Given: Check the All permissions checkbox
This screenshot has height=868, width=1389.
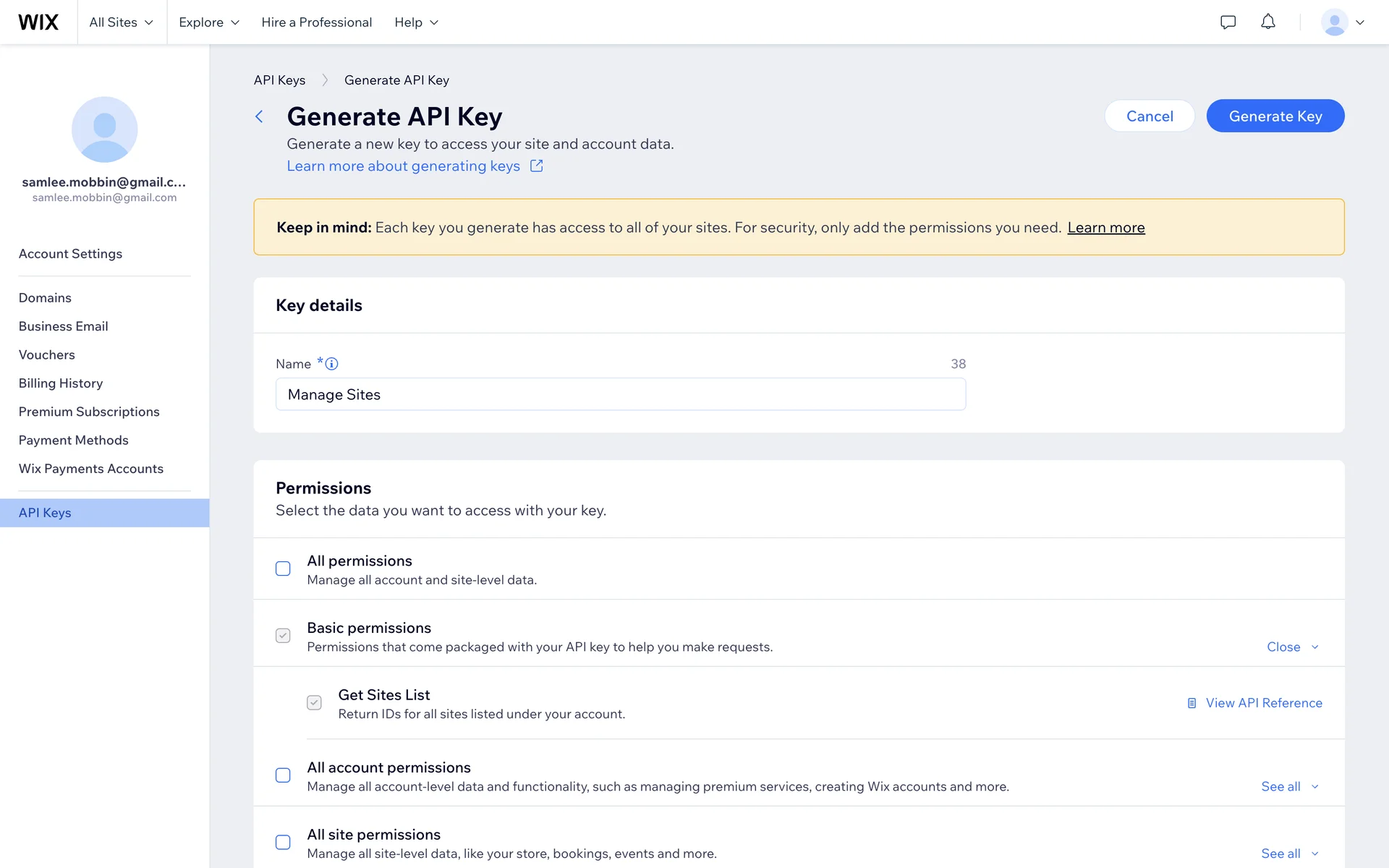Looking at the screenshot, I should click(x=283, y=569).
